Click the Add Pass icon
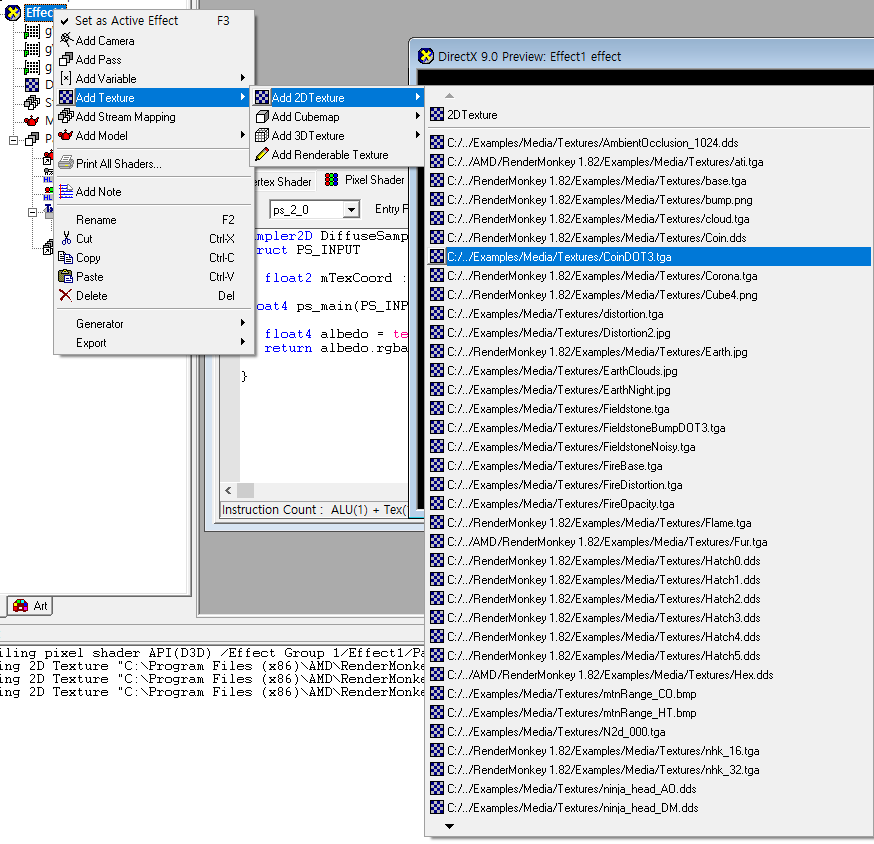Viewport: 874px width, 844px height. pyautogui.click(x=66, y=59)
